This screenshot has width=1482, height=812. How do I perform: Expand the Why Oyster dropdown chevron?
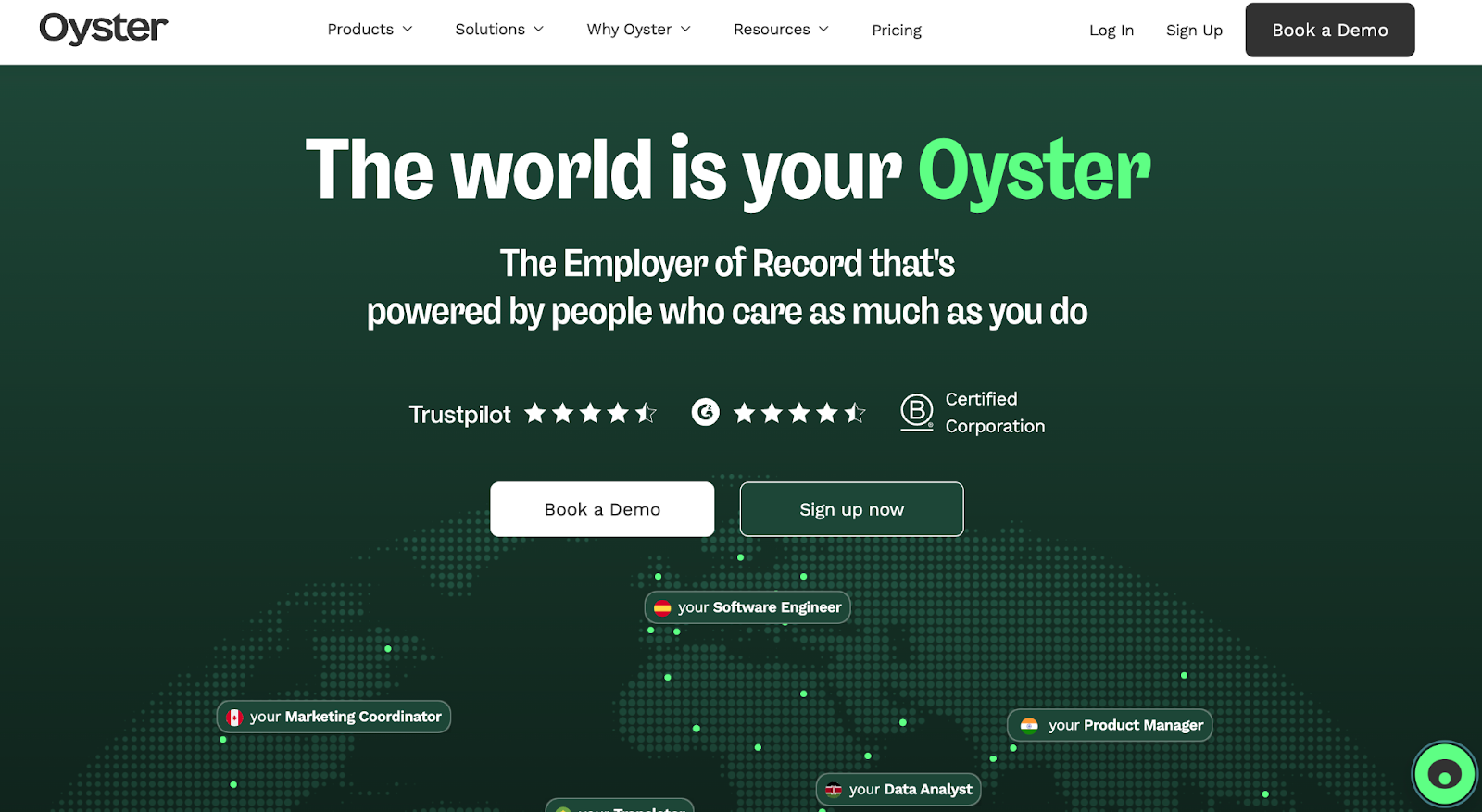(685, 30)
